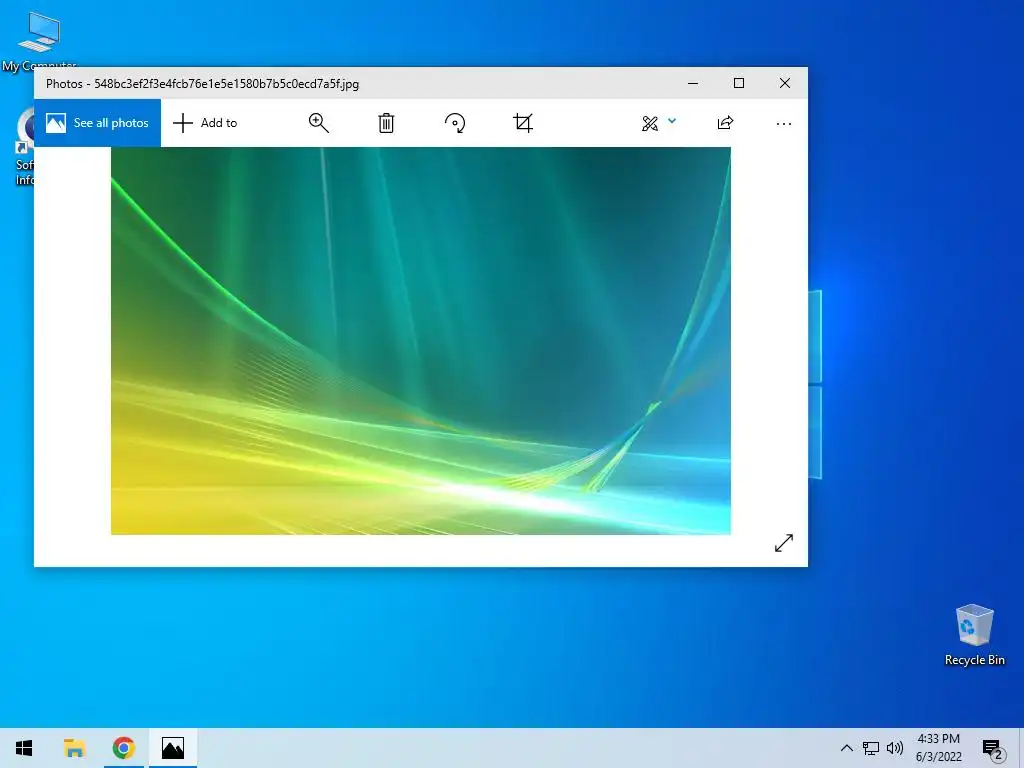Expand the Edit & Create dropdown arrow
Screen dimensions: 1024x768
pyautogui.click(x=672, y=121)
